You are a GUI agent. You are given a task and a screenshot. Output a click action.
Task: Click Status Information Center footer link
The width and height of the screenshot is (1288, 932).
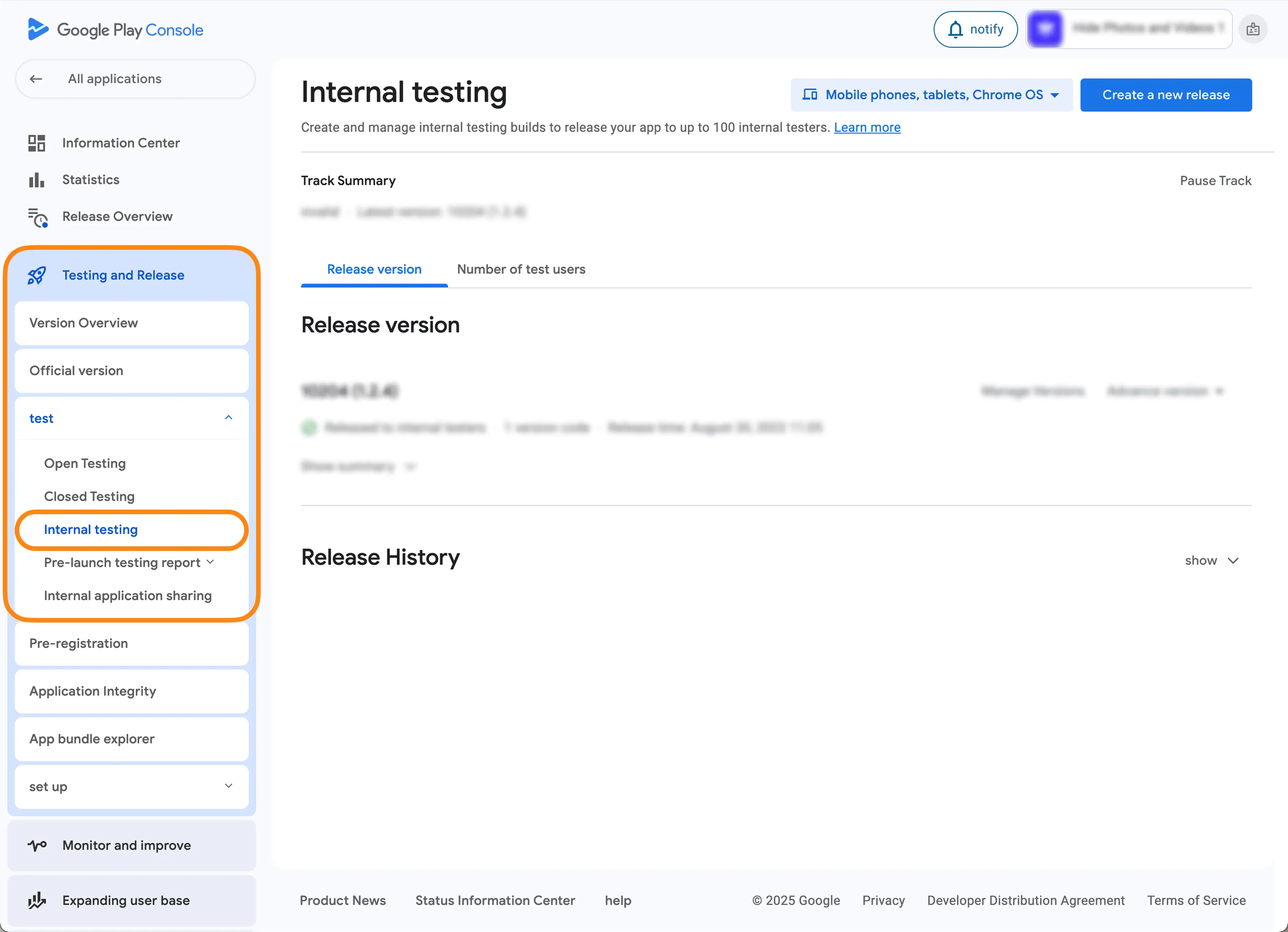point(495,901)
